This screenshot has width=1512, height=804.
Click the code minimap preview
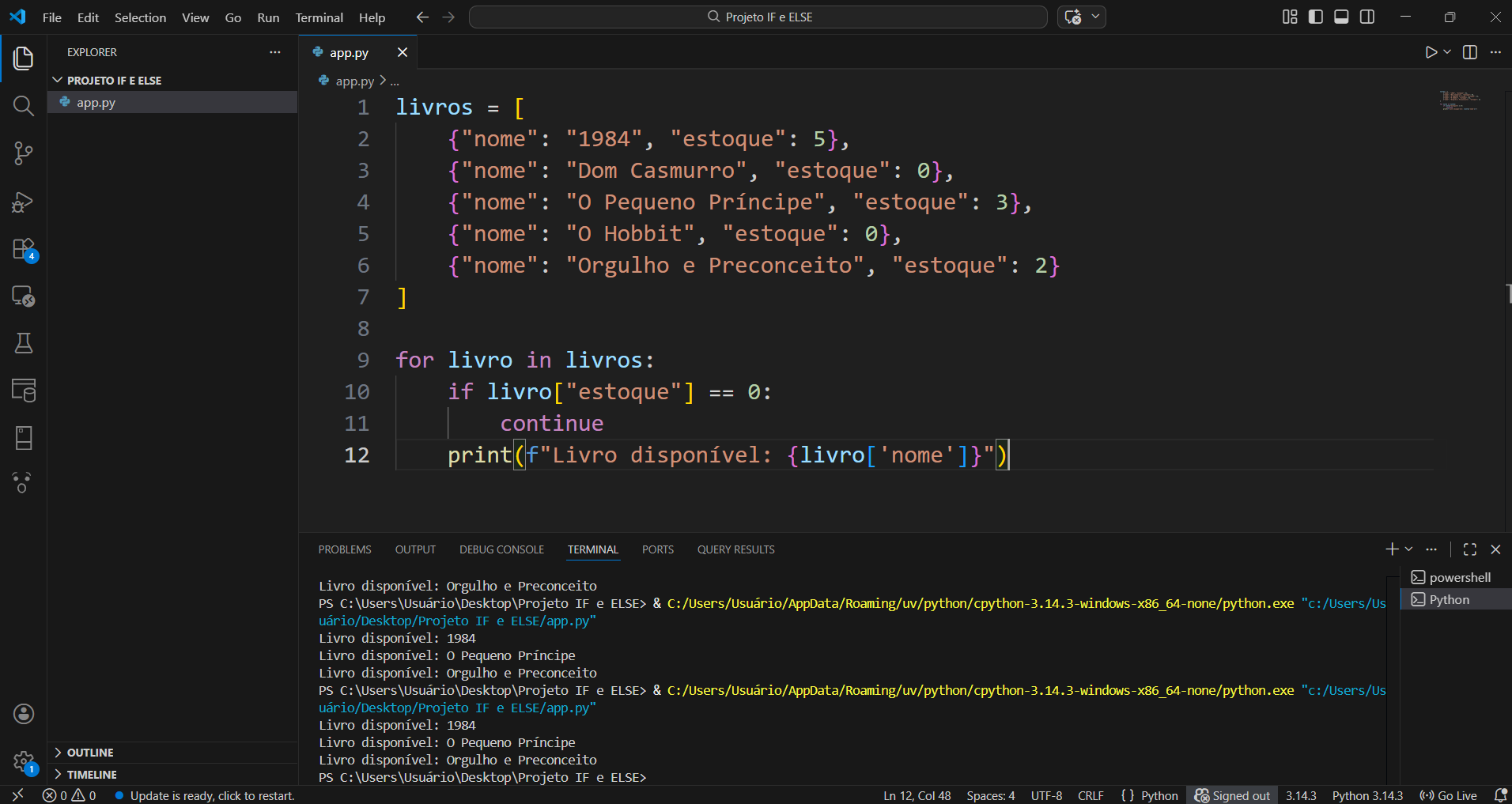pos(1459,100)
